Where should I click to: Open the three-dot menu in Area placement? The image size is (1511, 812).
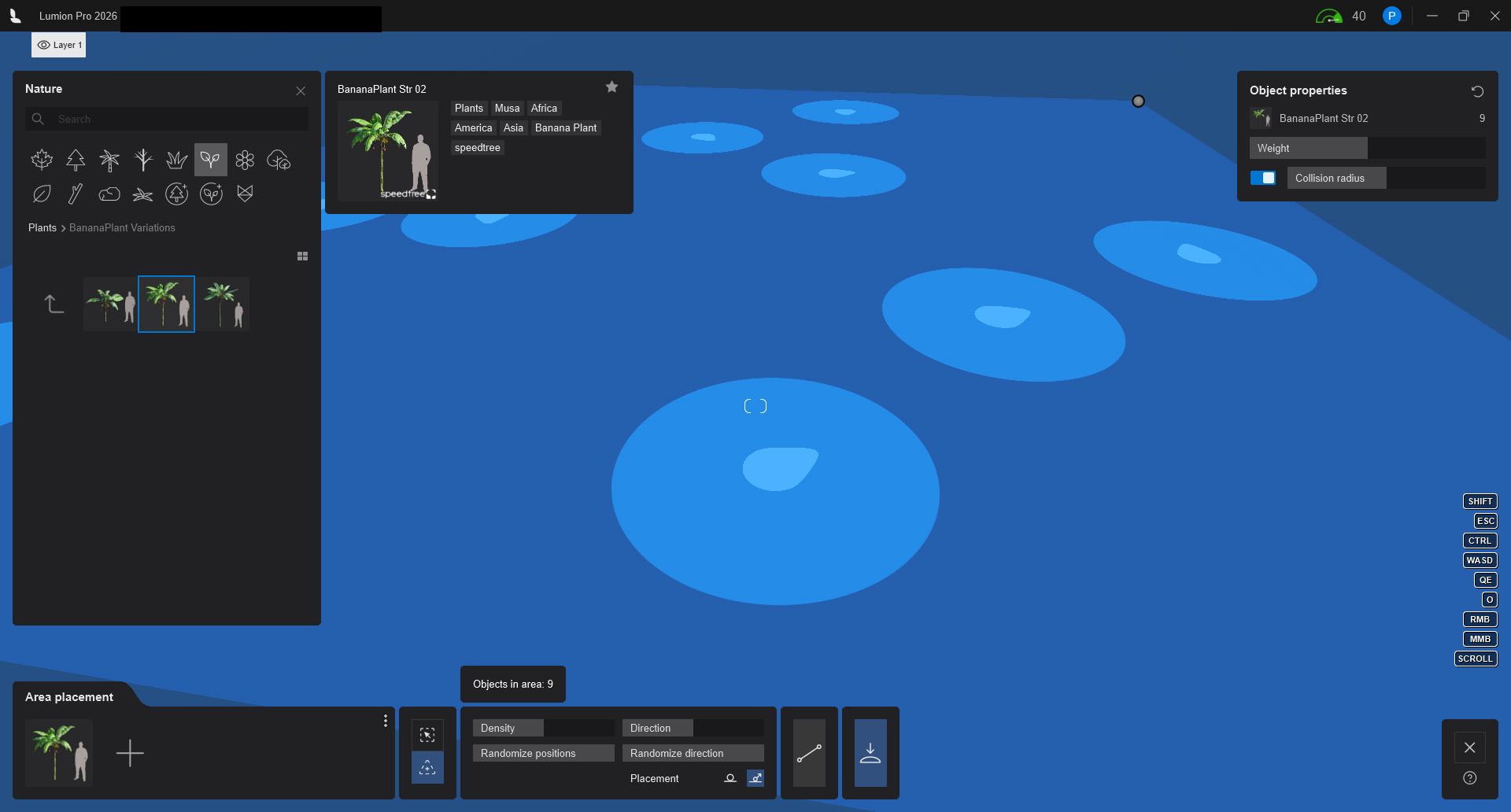(x=385, y=721)
